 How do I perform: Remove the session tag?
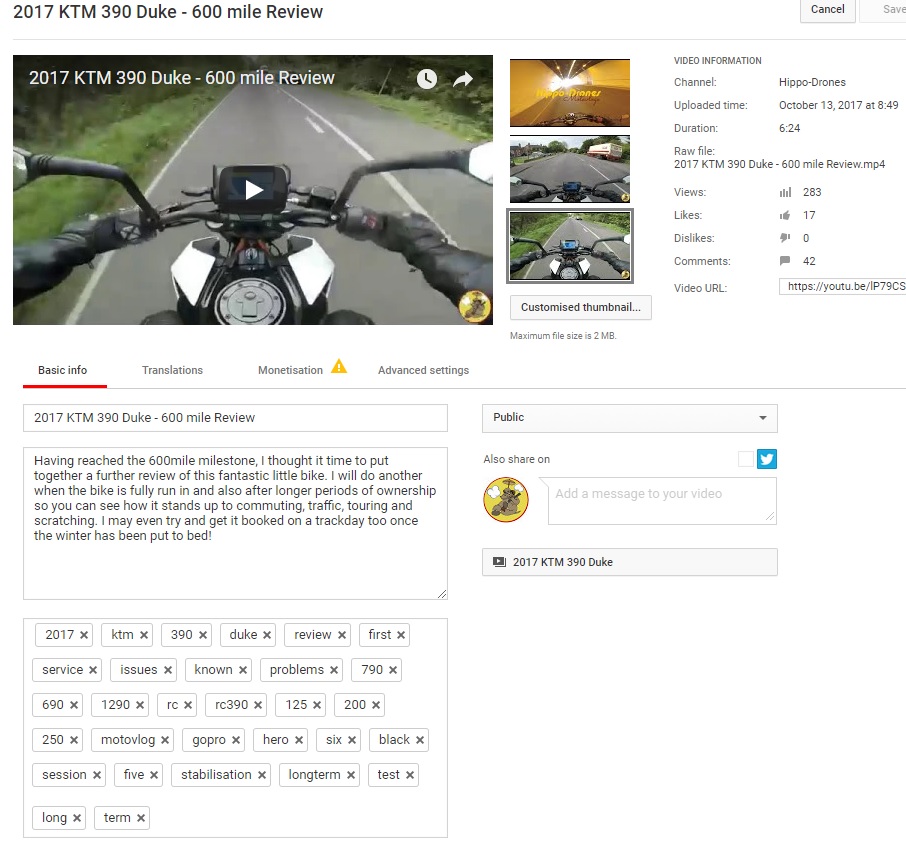tap(96, 775)
